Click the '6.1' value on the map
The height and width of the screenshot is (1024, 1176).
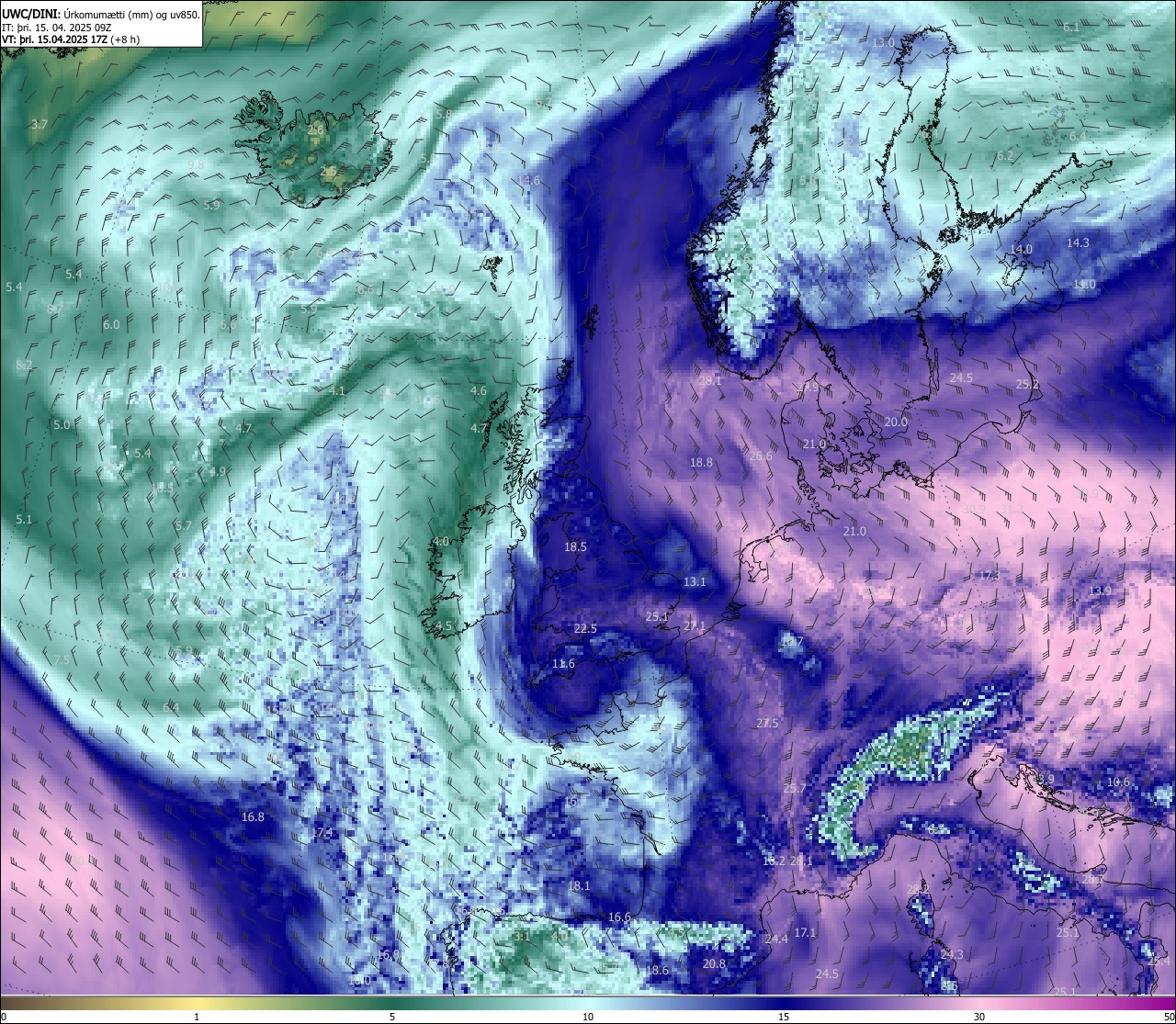click(x=1071, y=28)
